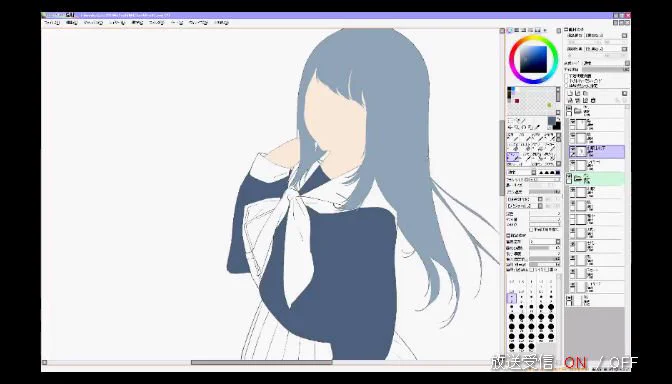The width and height of the screenshot is (672, 384).
Task: Select the rotate view tool
Action: (524, 127)
